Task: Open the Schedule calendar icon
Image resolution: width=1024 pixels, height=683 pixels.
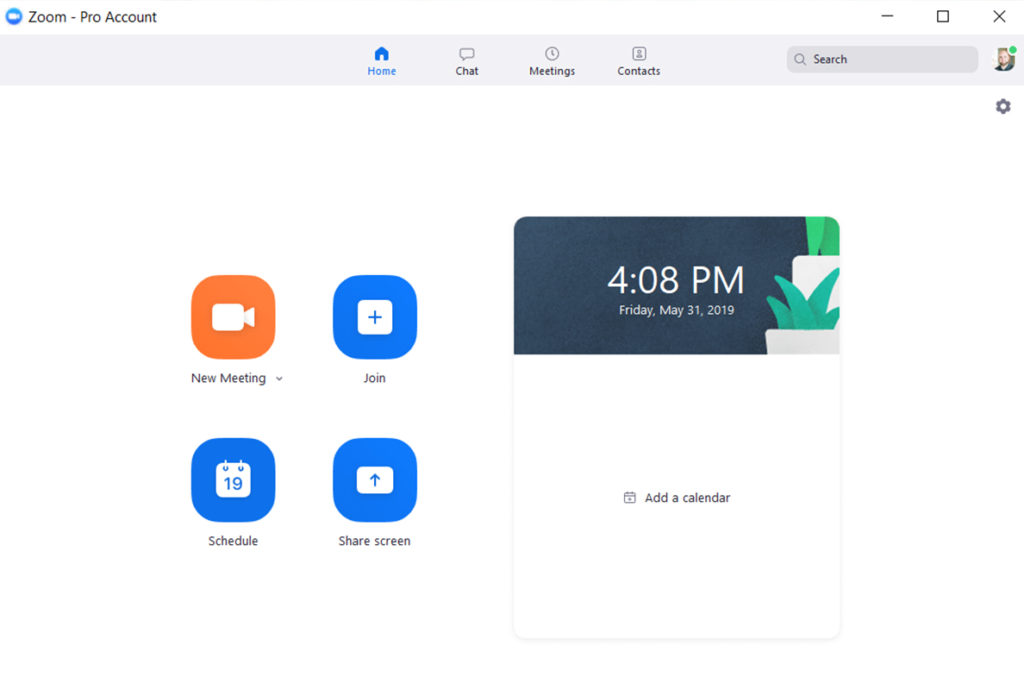Action: (x=233, y=479)
